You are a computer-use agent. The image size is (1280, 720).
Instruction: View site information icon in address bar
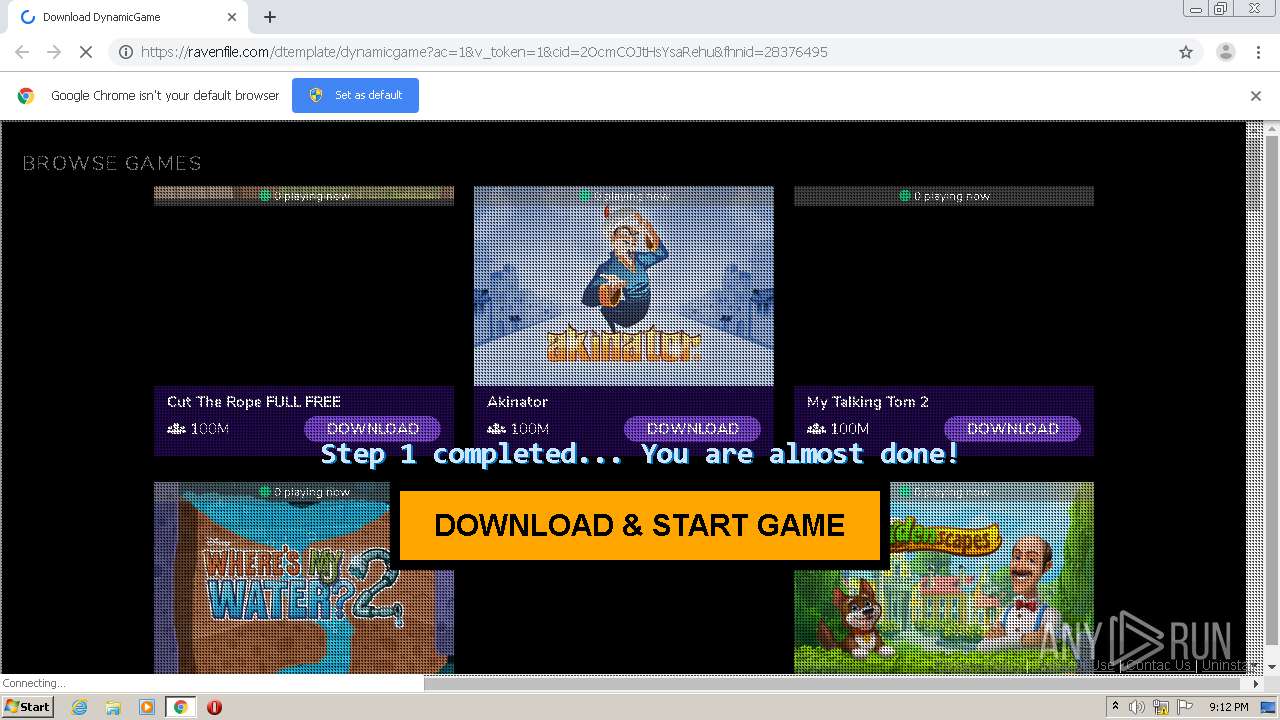coord(126,52)
